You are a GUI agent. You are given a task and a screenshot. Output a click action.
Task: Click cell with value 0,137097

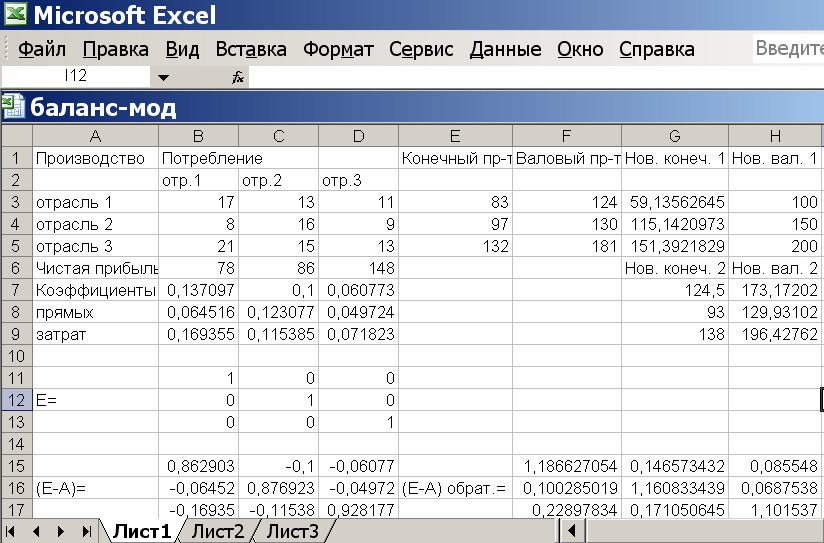(198, 290)
